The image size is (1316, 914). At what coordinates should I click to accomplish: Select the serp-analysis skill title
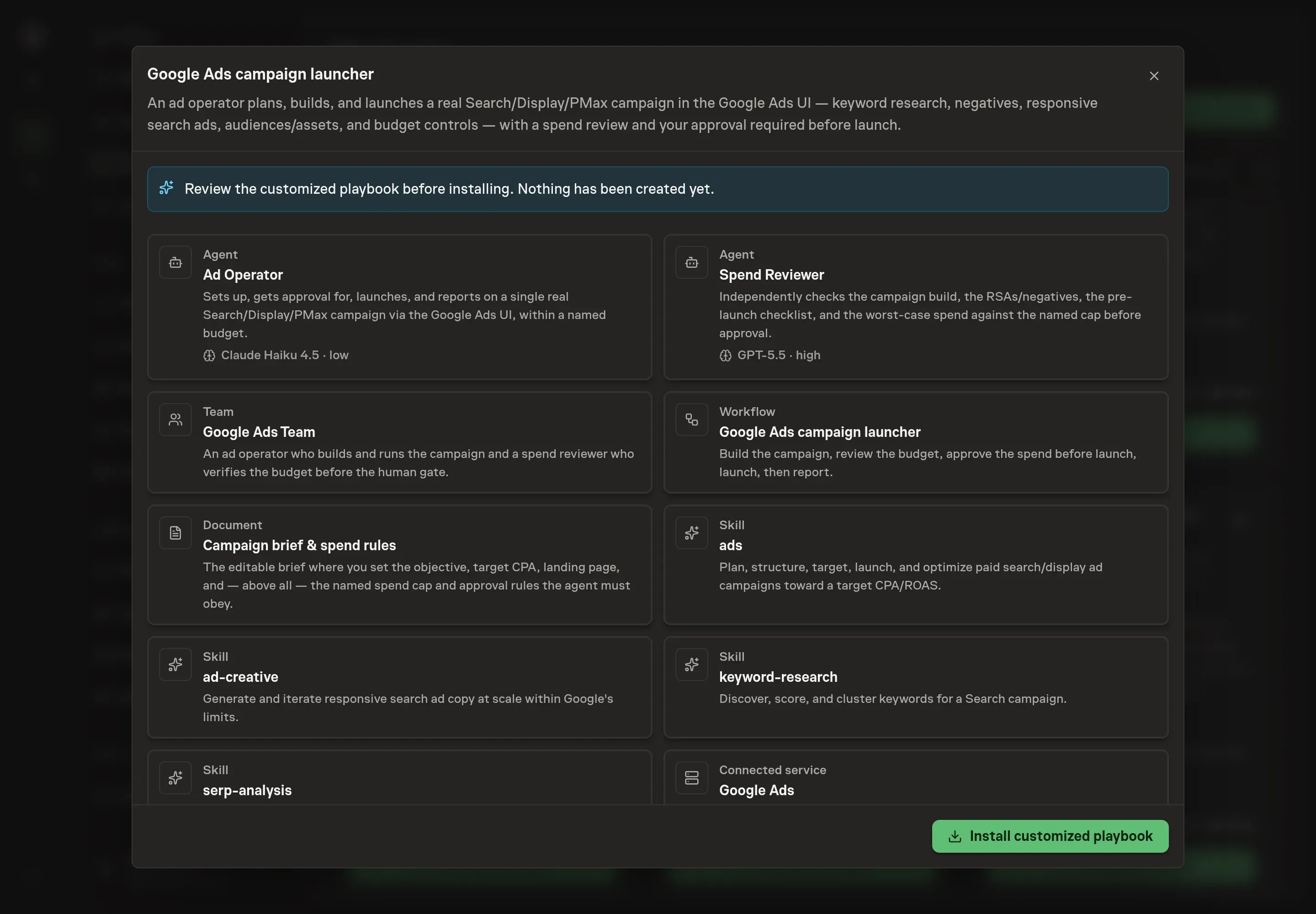coord(247,791)
